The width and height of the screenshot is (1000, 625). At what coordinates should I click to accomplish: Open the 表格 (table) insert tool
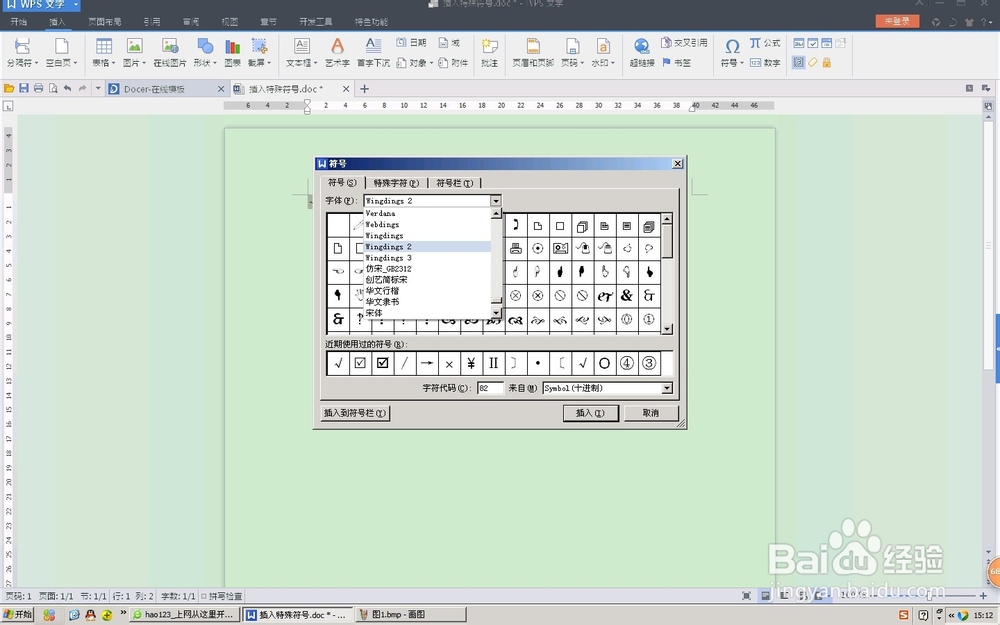point(103,52)
